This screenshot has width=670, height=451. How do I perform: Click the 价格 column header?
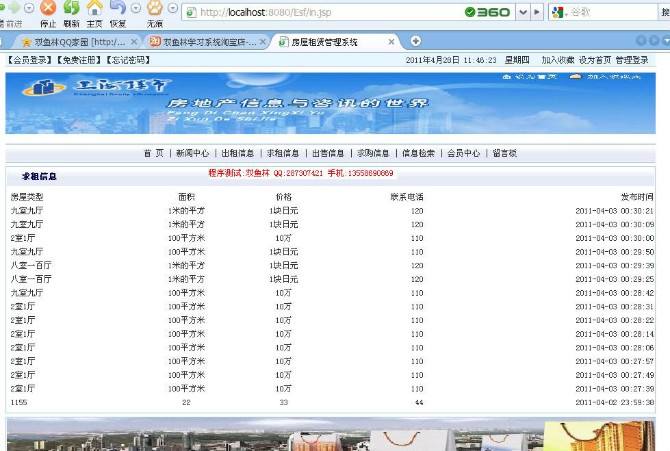point(284,197)
